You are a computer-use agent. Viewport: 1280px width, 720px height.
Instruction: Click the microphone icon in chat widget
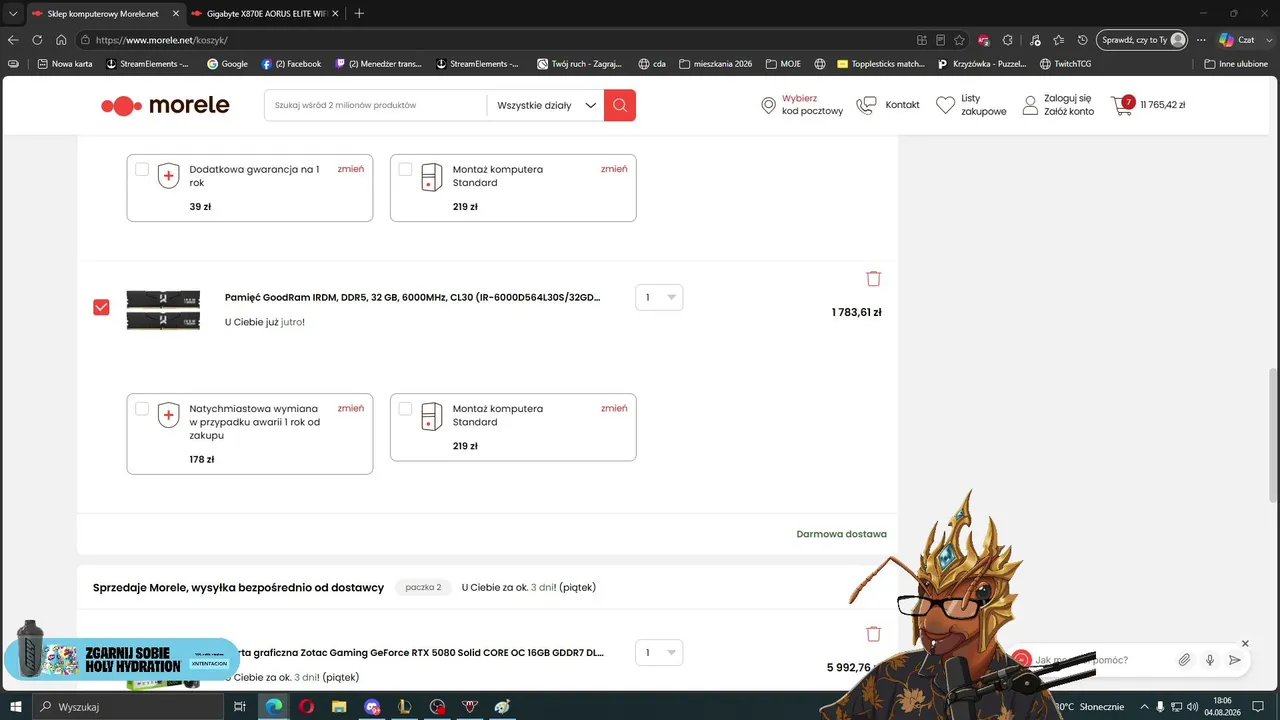point(1210,660)
